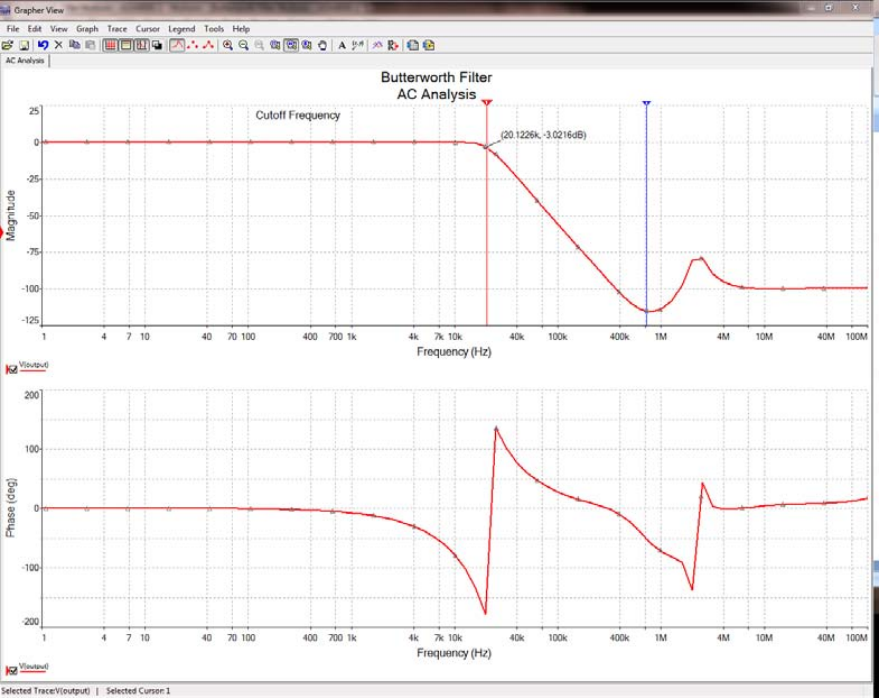Screen dimensions: 880x698
Task: Click the Save toolbar icon
Action: tap(24, 45)
